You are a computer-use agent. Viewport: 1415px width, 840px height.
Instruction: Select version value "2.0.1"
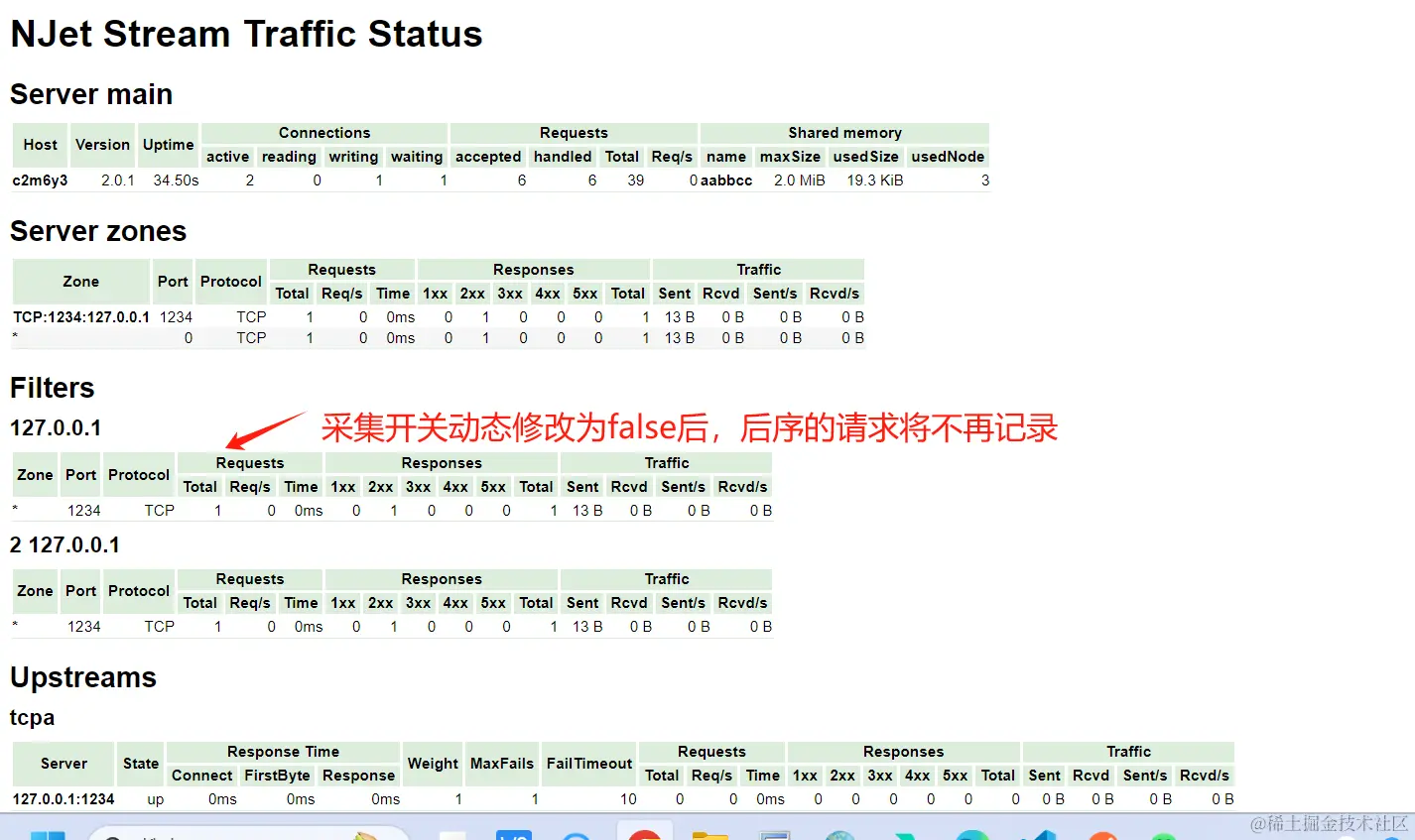(117, 180)
